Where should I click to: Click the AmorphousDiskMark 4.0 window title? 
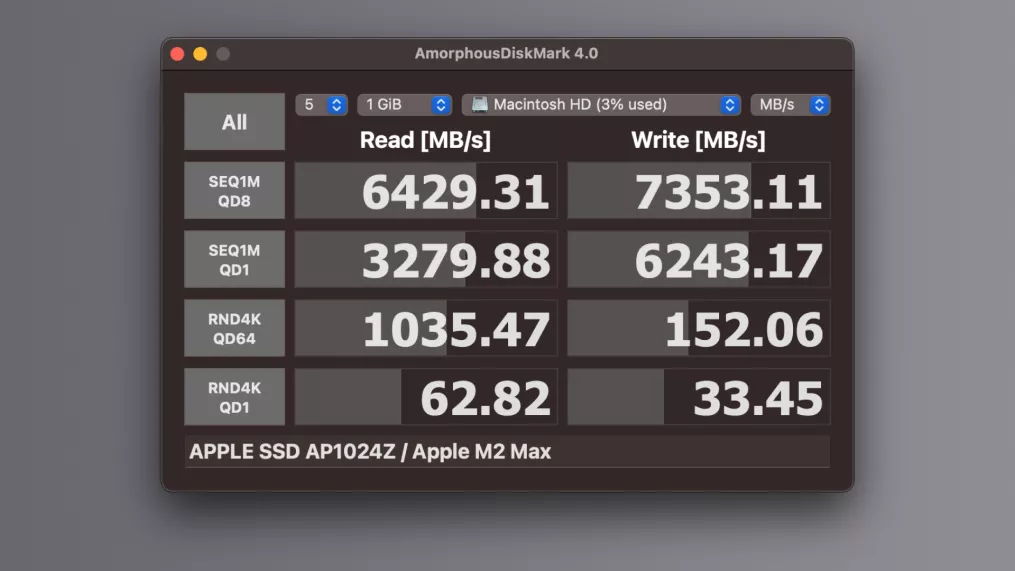pyautogui.click(x=506, y=53)
